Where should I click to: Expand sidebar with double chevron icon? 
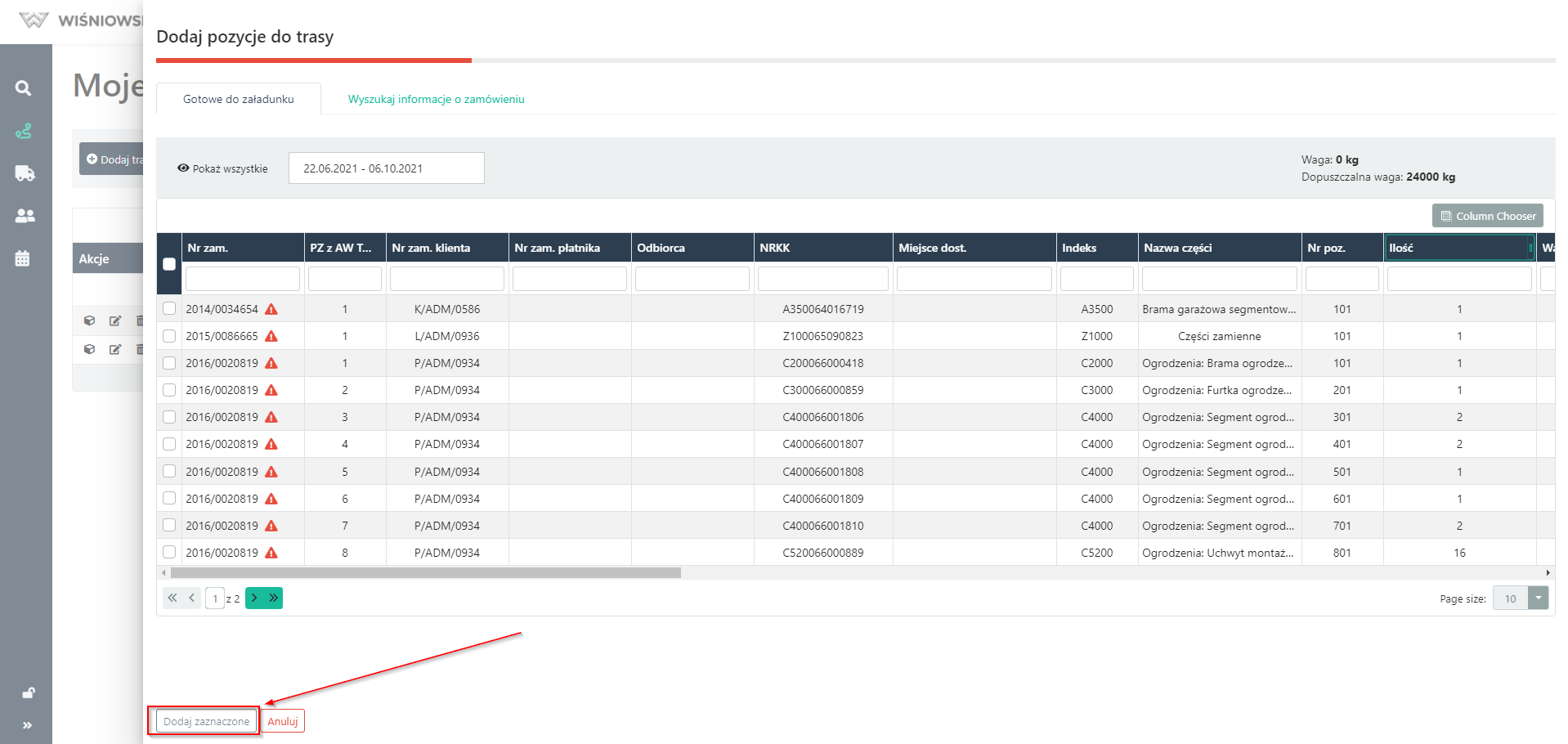click(27, 725)
